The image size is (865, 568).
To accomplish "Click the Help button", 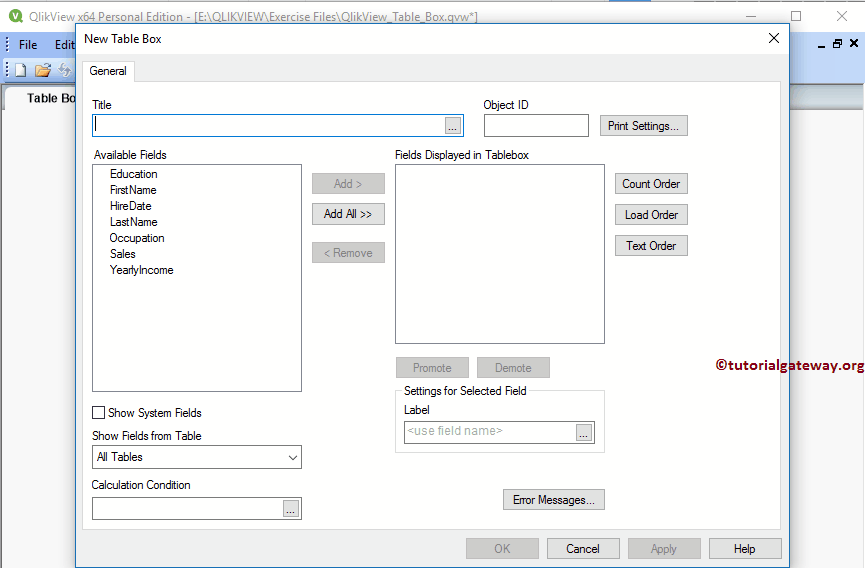I will (745, 549).
